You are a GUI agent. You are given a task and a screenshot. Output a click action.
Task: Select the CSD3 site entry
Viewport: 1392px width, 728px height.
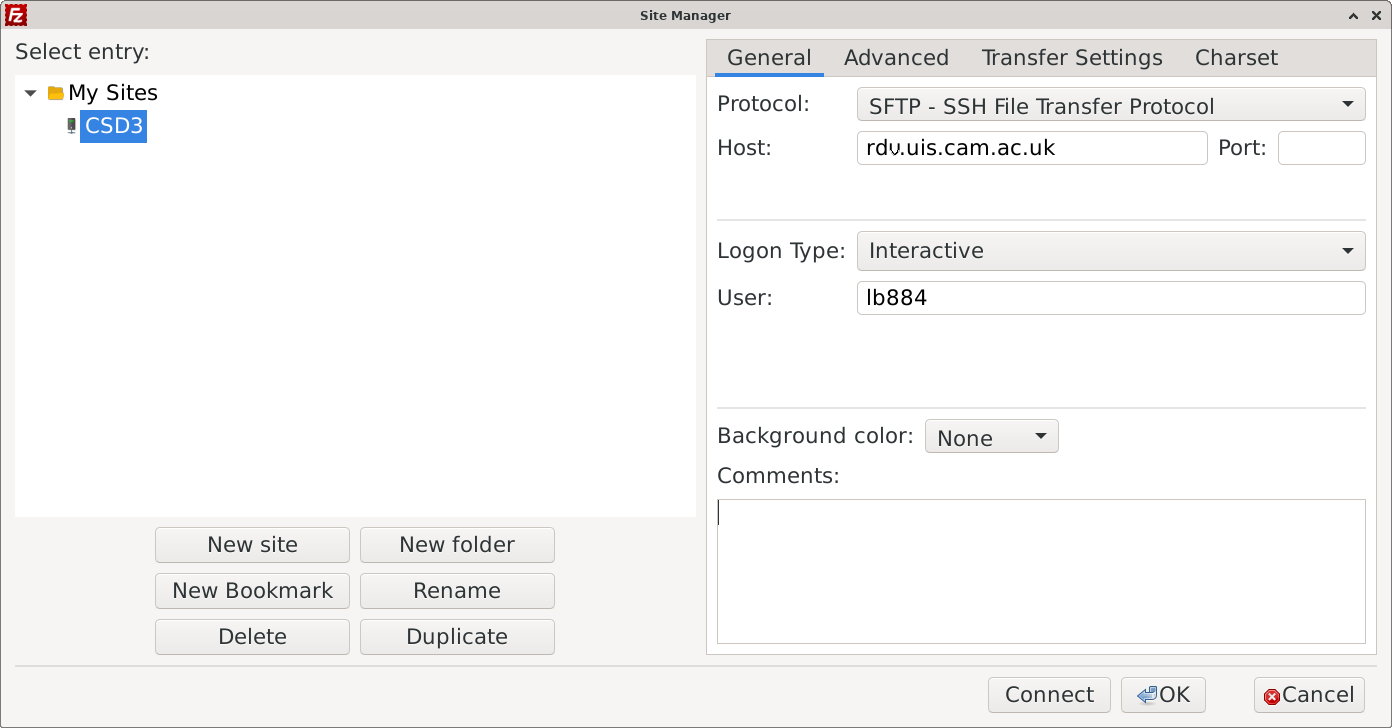113,126
